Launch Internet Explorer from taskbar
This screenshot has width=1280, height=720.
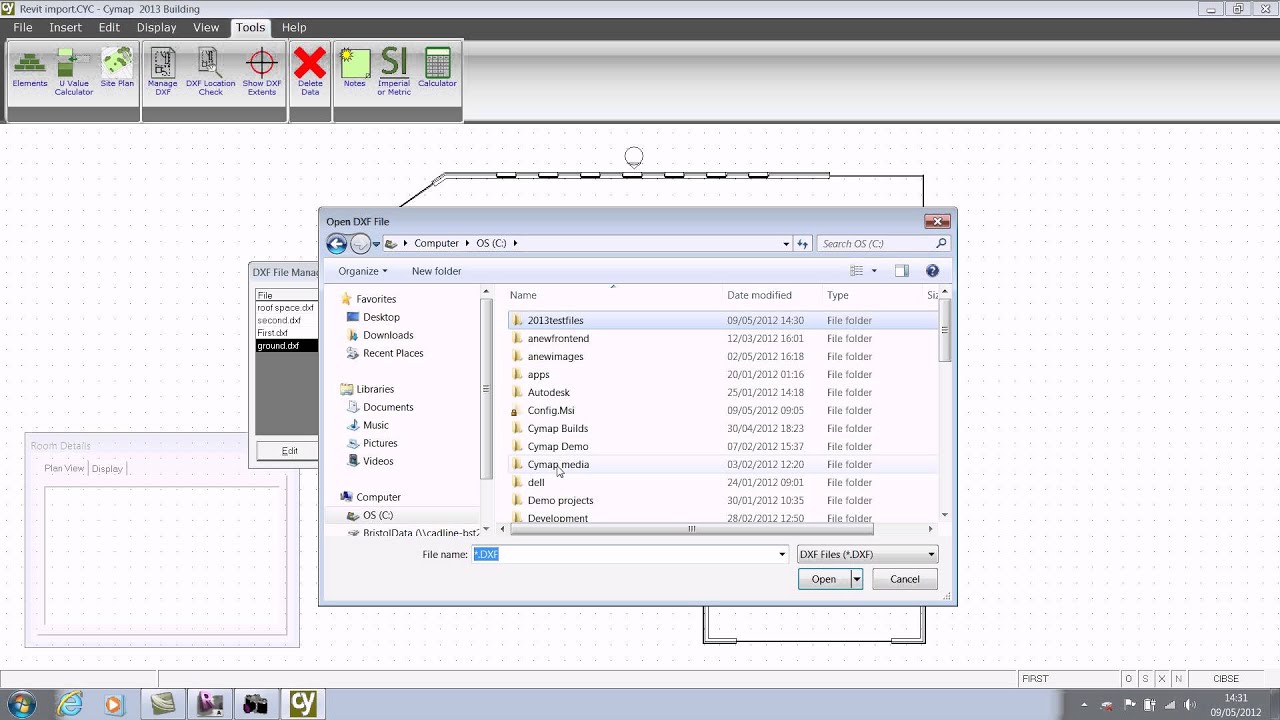coord(70,704)
